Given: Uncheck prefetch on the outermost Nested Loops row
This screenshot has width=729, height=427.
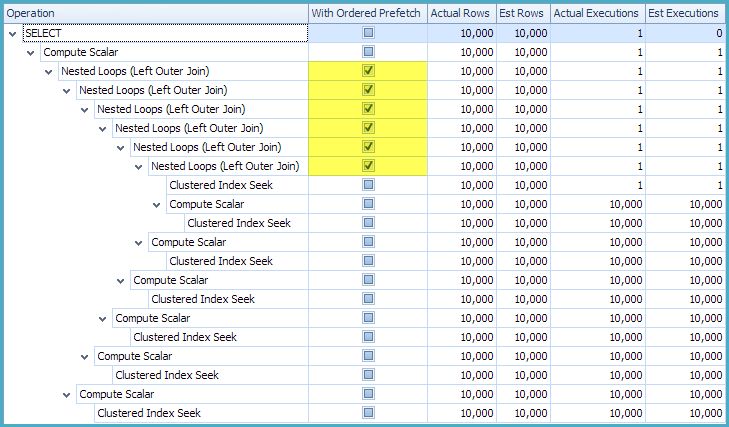Looking at the screenshot, I should pos(368,71).
